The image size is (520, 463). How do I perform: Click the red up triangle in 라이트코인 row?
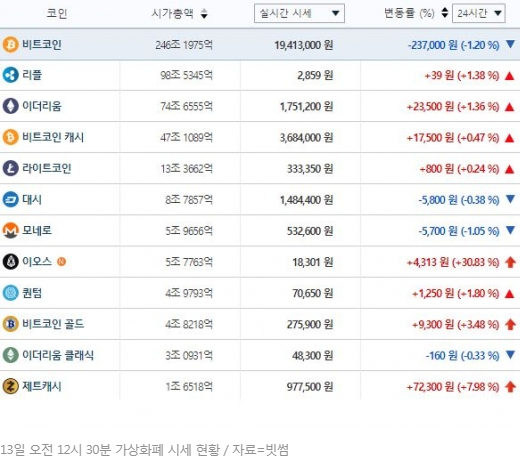click(x=510, y=169)
